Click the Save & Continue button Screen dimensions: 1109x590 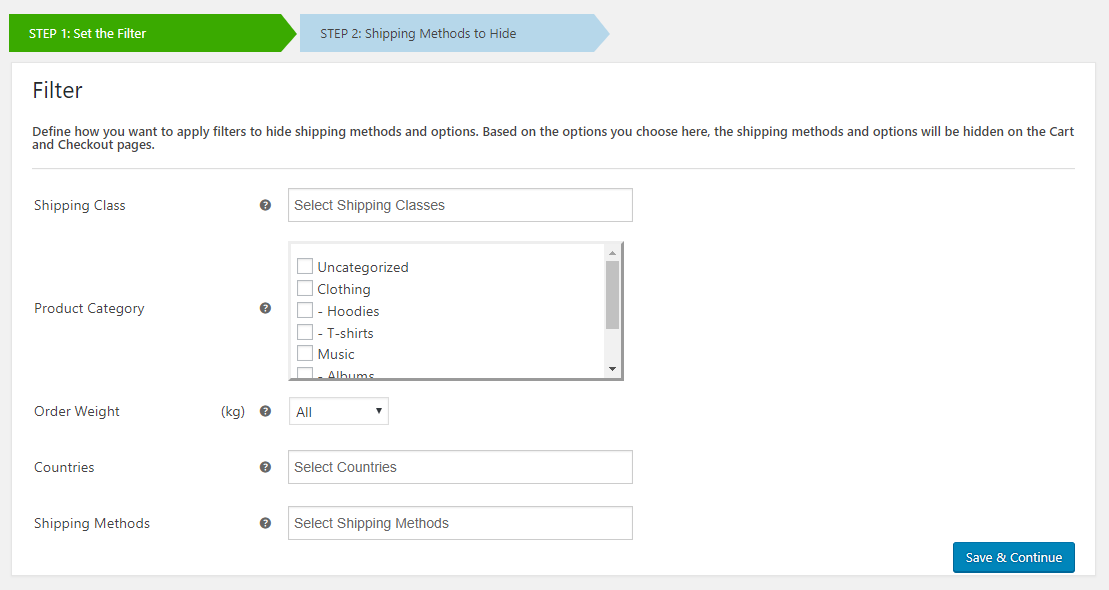[x=1014, y=557]
